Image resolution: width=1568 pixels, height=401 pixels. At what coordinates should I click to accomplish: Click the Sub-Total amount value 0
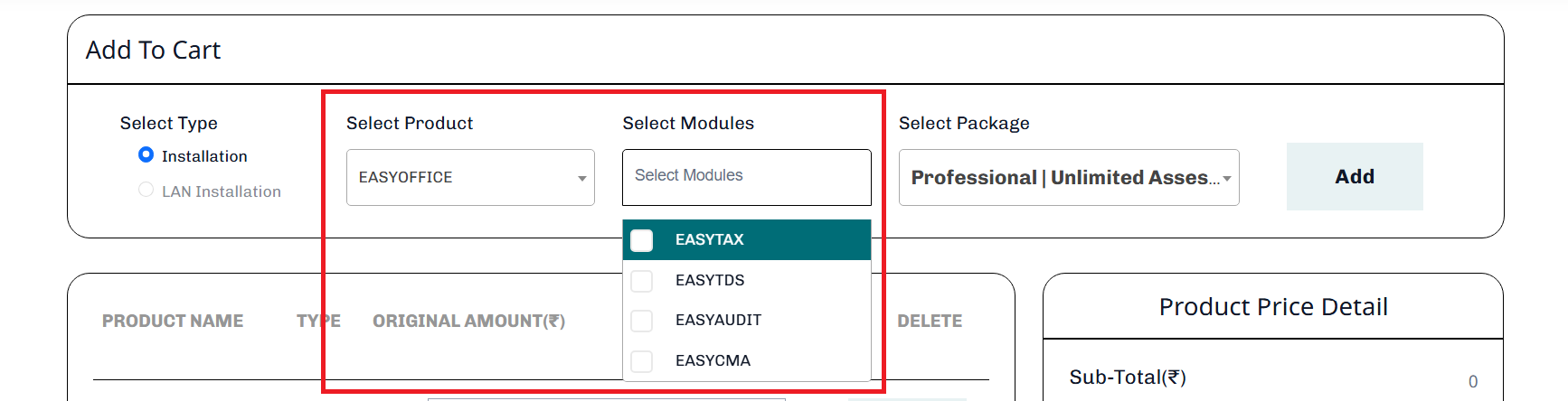coord(1472,381)
